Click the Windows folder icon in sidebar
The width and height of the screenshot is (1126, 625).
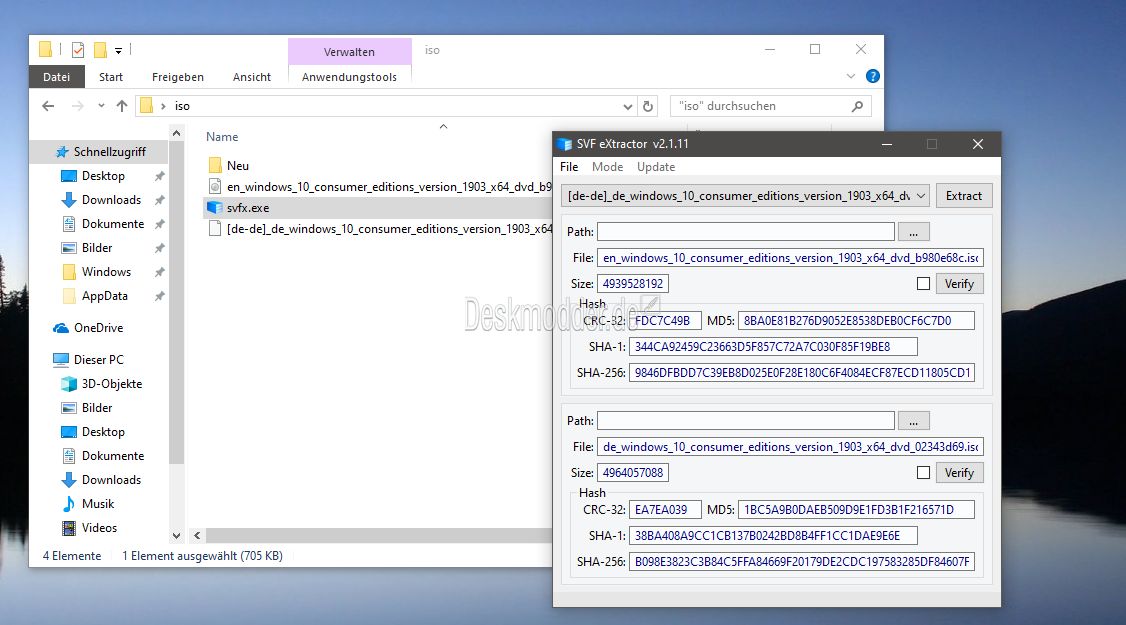point(69,272)
